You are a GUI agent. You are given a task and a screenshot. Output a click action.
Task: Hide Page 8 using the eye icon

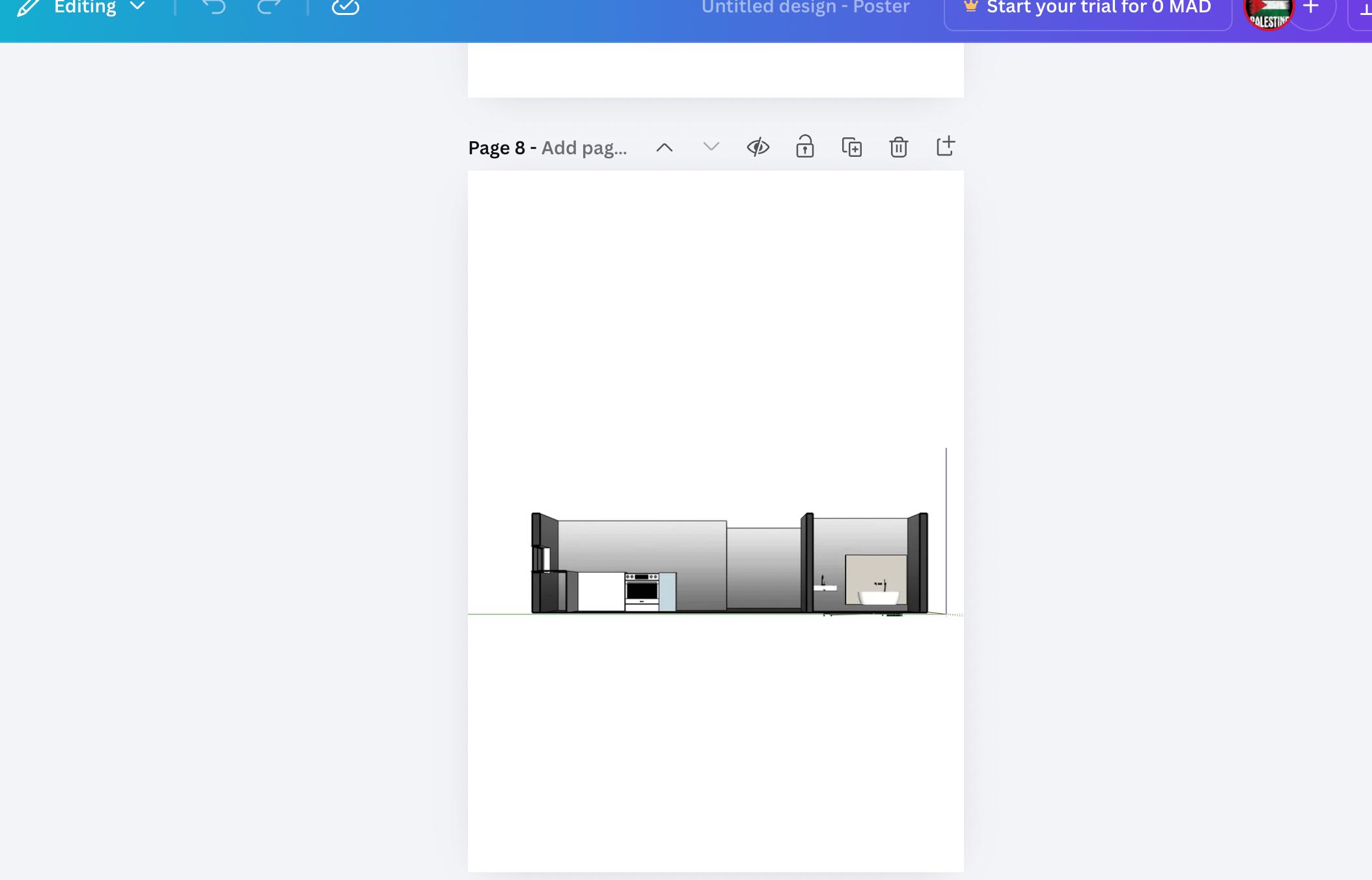pos(758,147)
